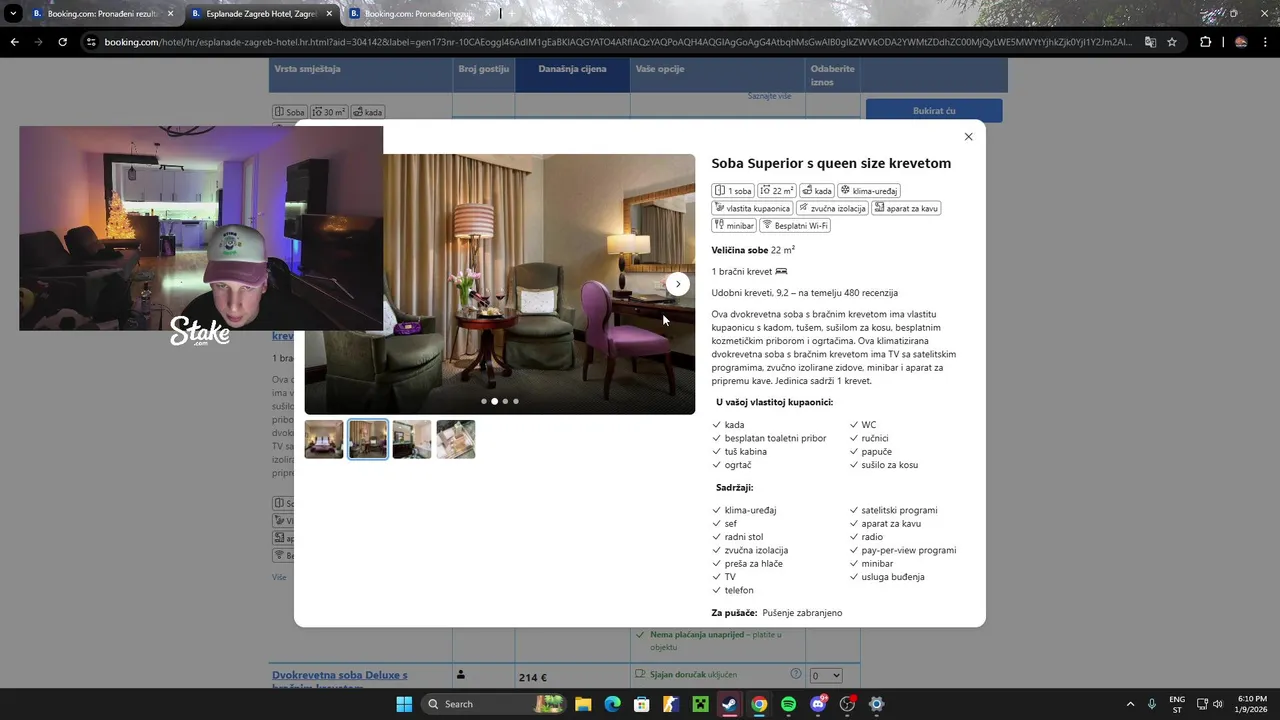This screenshot has height=720, width=1280.
Task: Click the breakfast info question icon
Action: click(x=796, y=674)
